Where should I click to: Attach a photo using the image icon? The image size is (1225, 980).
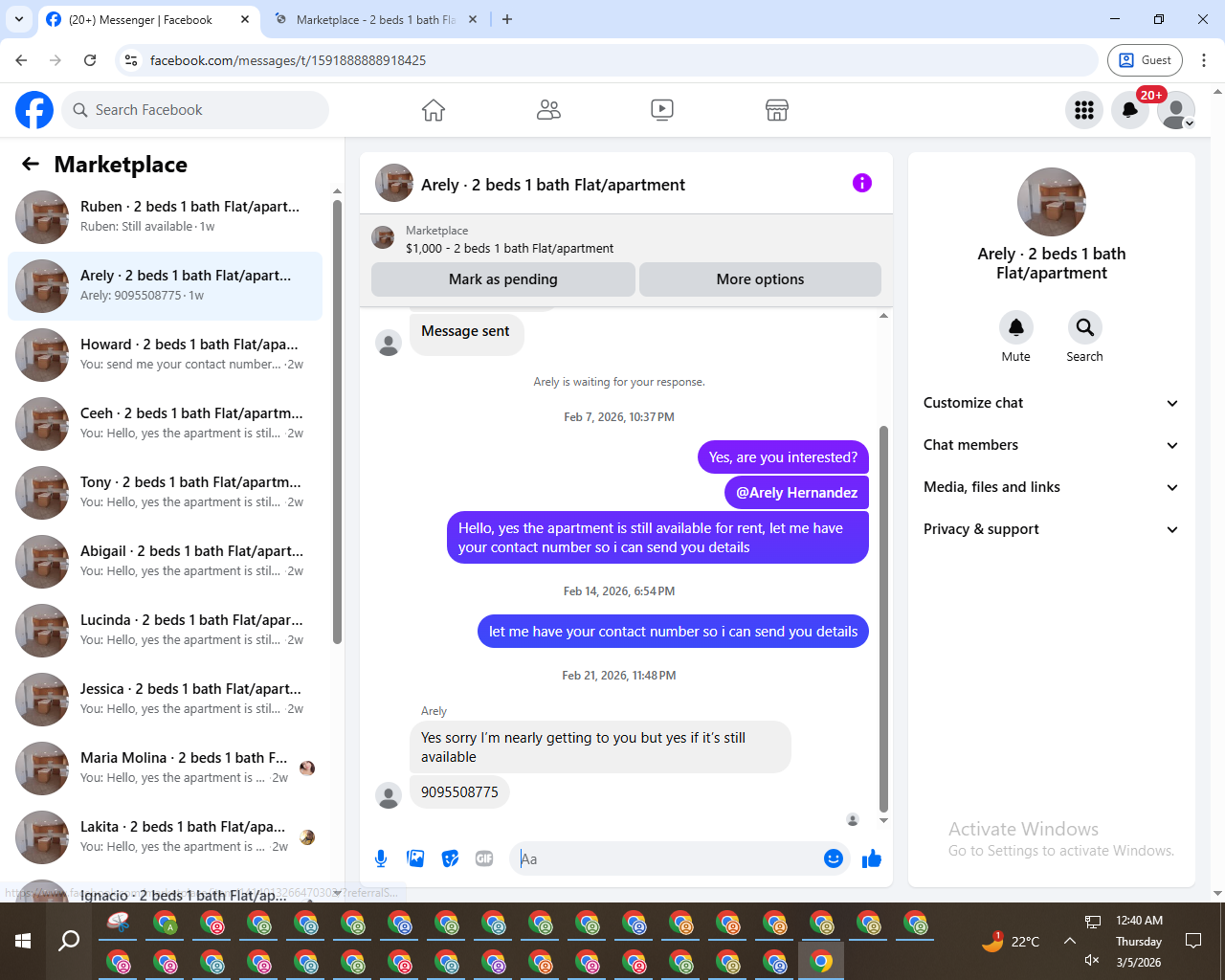[415, 858]
